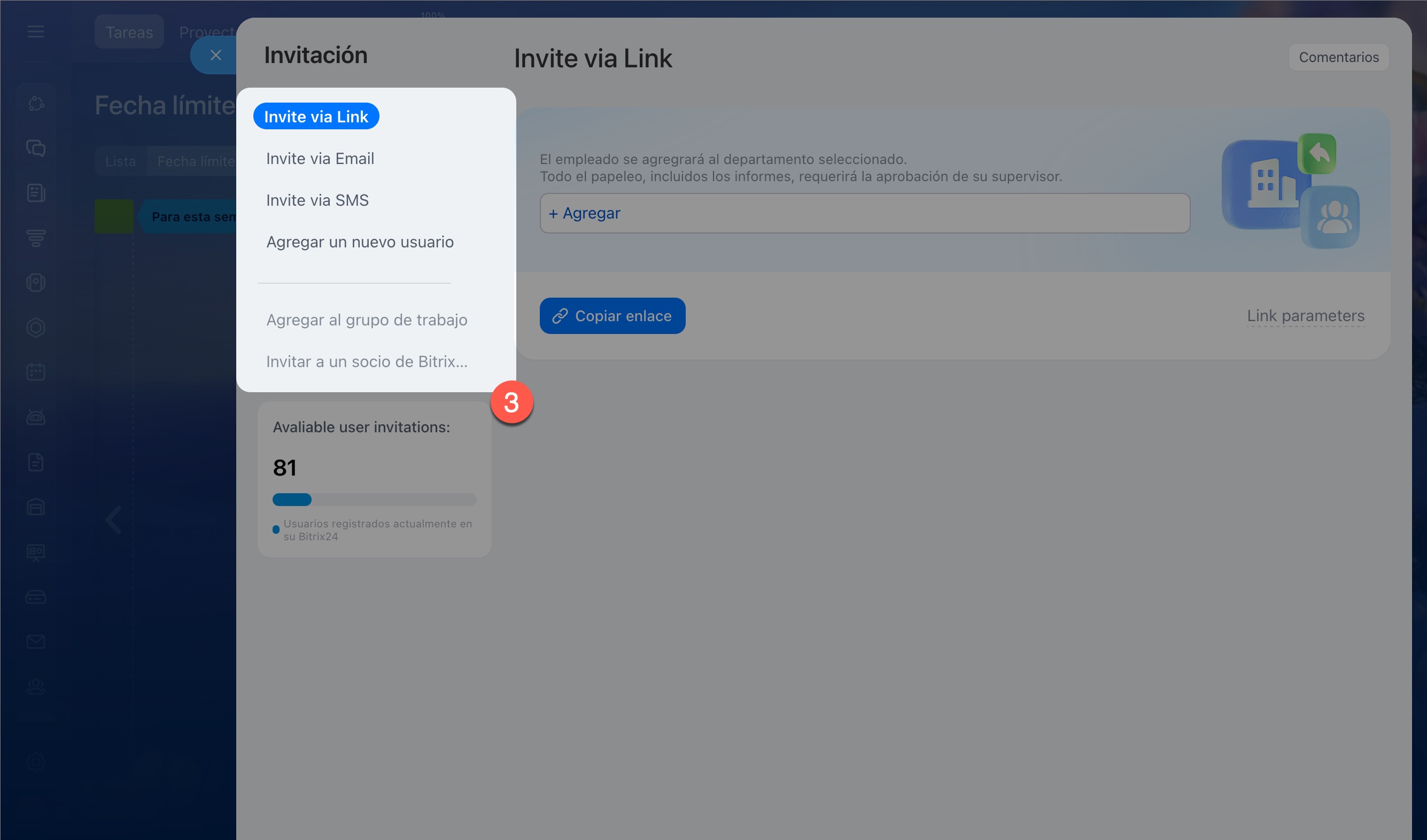
Task: Select Agregar al grupo de trabajo
Action: click(367, 320)
